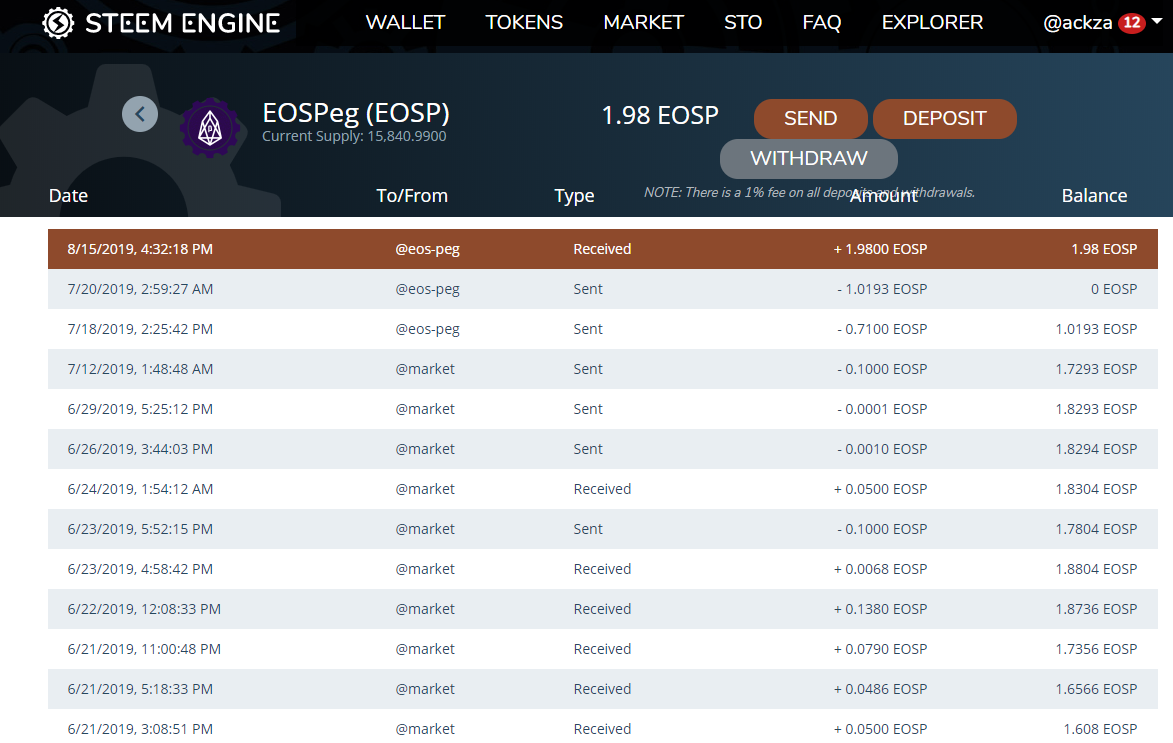Open the TOKENS menu item
Viewport: 1173px width, 743px height.
click(x=524, y=22)
